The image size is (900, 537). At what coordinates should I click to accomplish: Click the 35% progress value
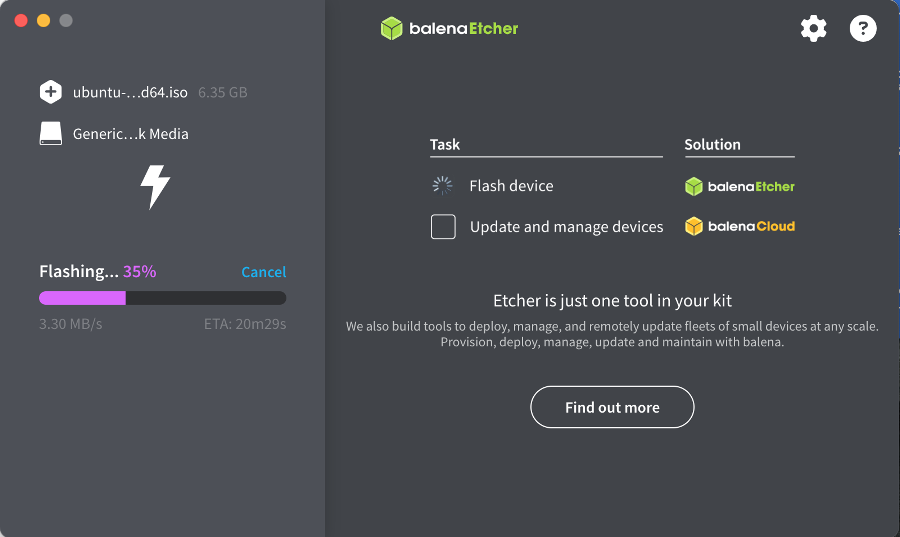coord(139,271)
